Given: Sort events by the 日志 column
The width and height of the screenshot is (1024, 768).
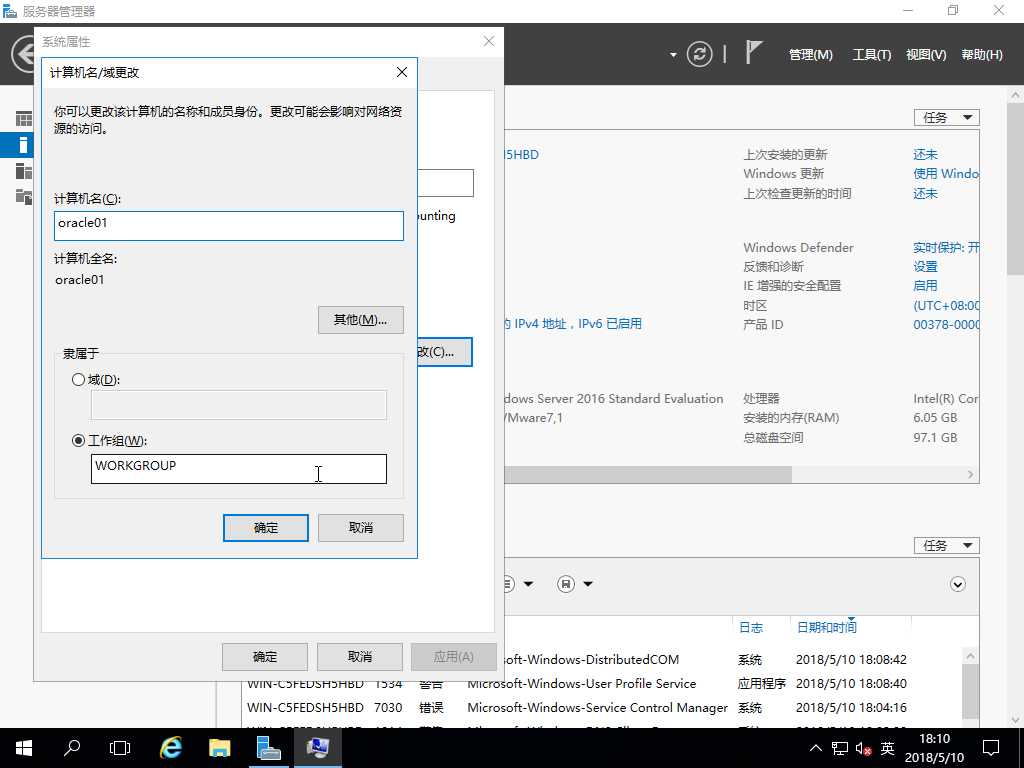Looking at the screenshot, I should [x=750, y=628].
